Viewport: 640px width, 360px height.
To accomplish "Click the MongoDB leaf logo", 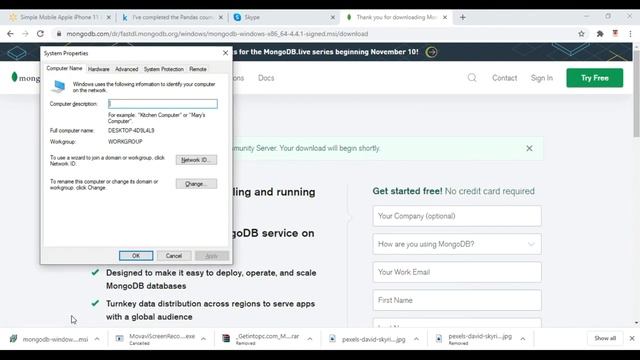I will 15,77.
